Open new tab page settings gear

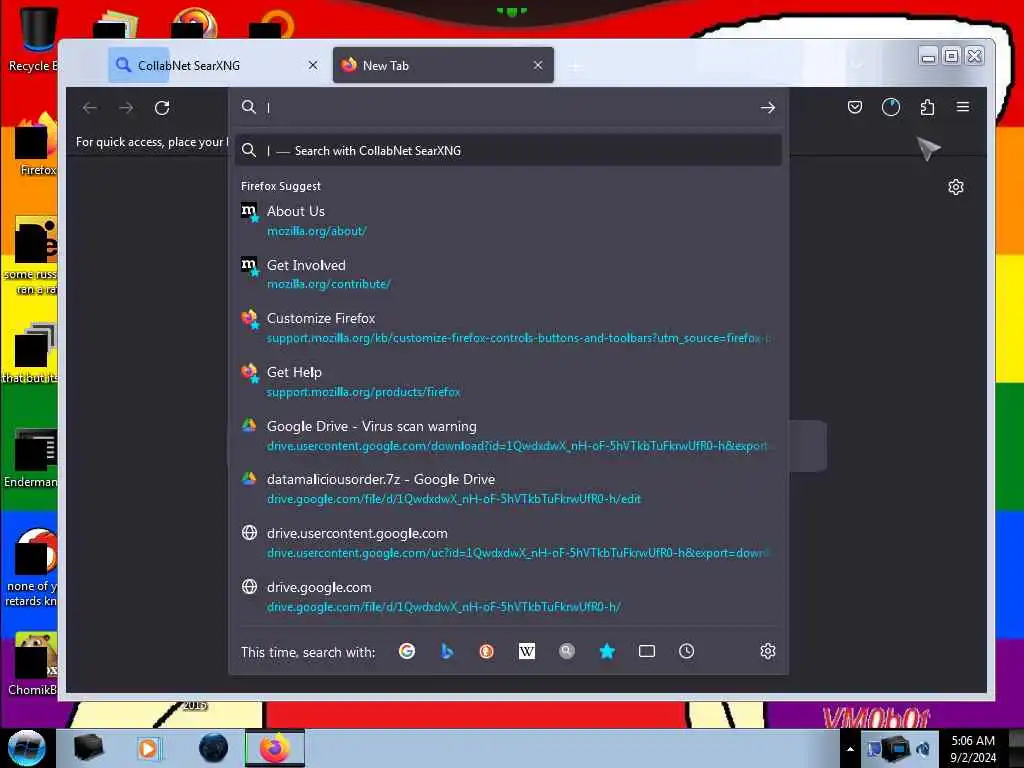[955, 187]
